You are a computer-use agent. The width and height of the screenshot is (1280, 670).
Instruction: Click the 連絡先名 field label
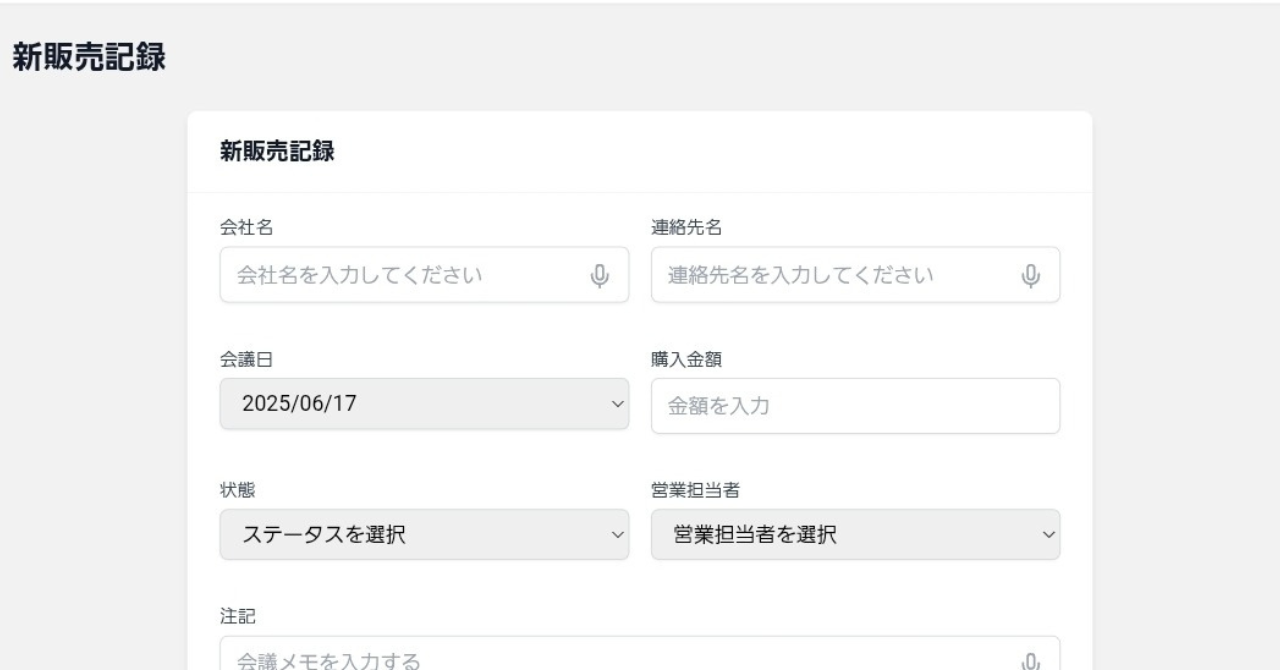pos(687,227)
